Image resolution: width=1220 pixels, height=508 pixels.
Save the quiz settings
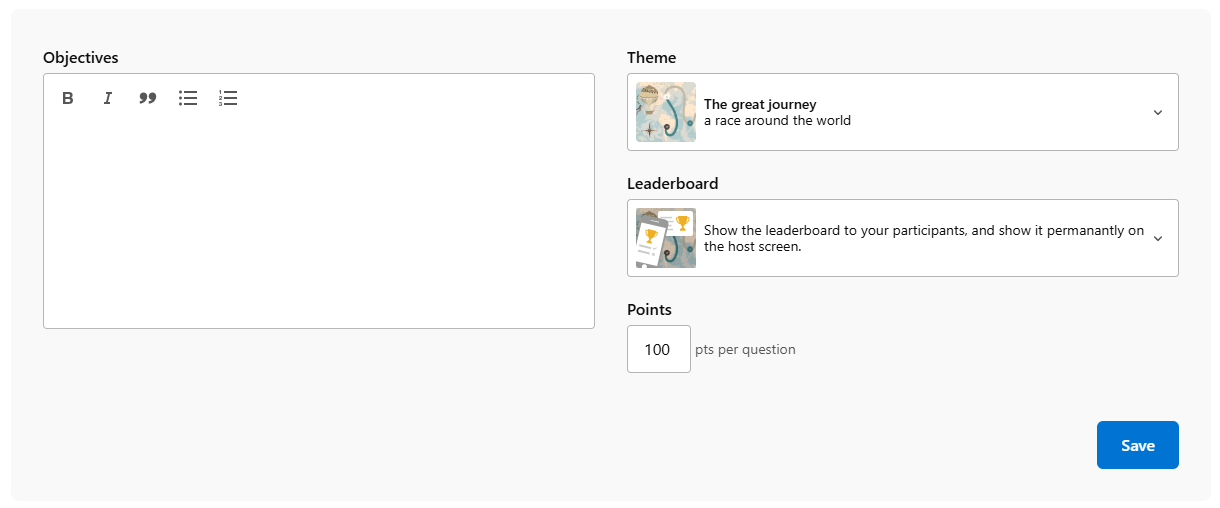pos(1137,445)
